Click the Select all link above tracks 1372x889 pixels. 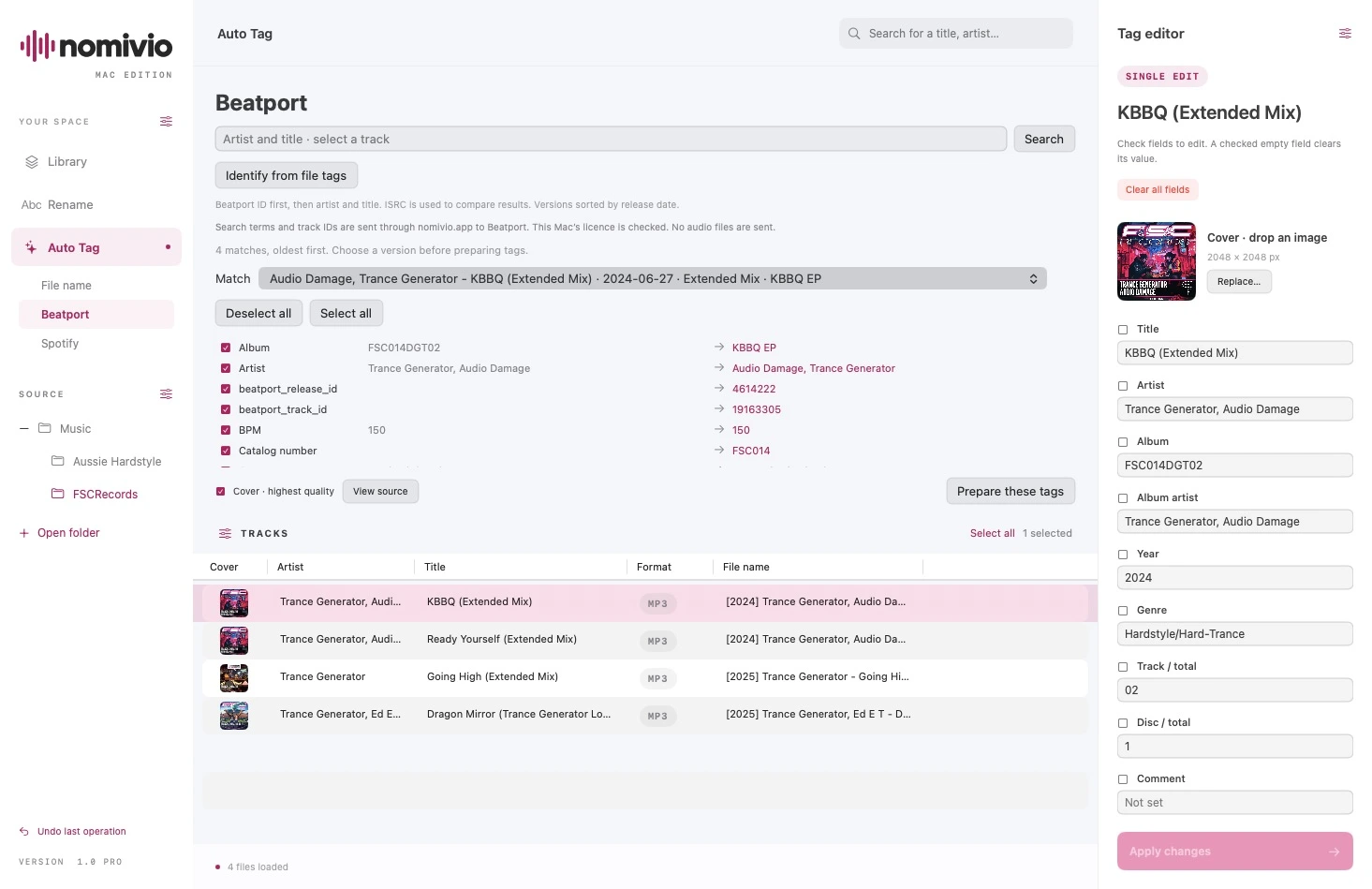tap(993, 533)
